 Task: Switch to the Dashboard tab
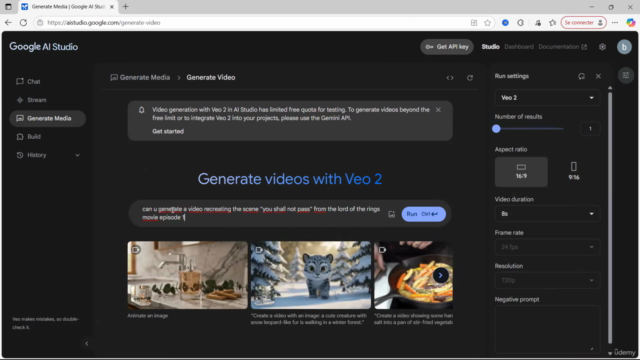519,47
